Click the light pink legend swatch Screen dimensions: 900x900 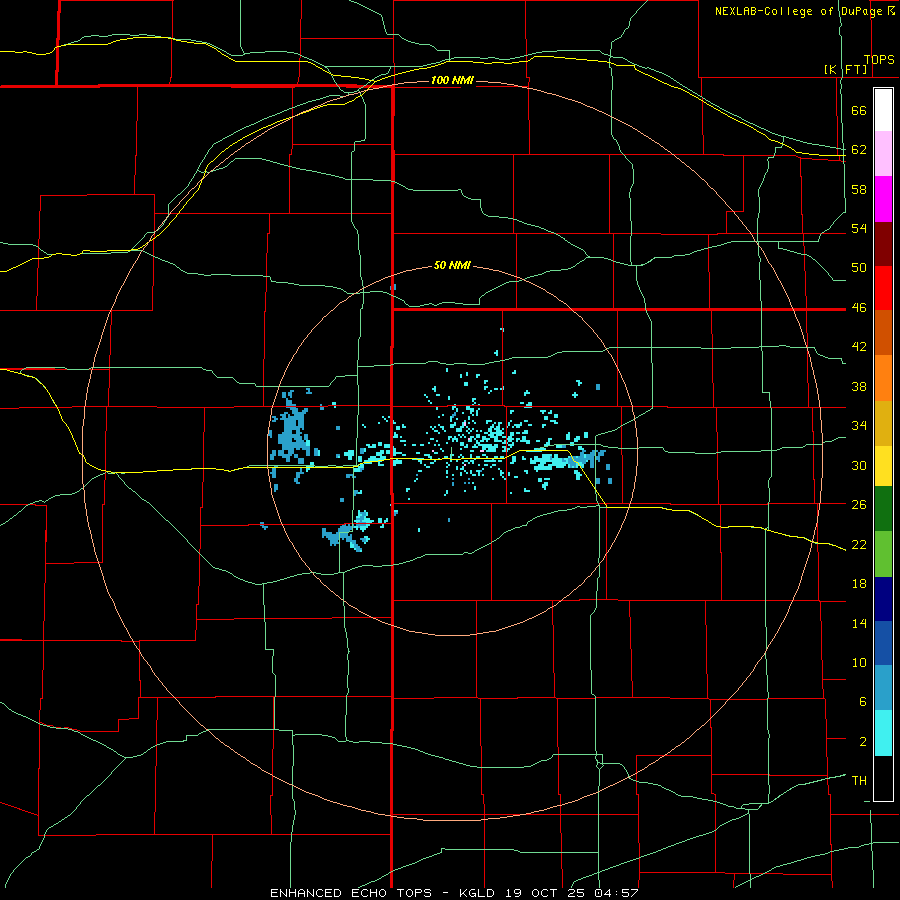pyautogui.click(x=883, y=153)
